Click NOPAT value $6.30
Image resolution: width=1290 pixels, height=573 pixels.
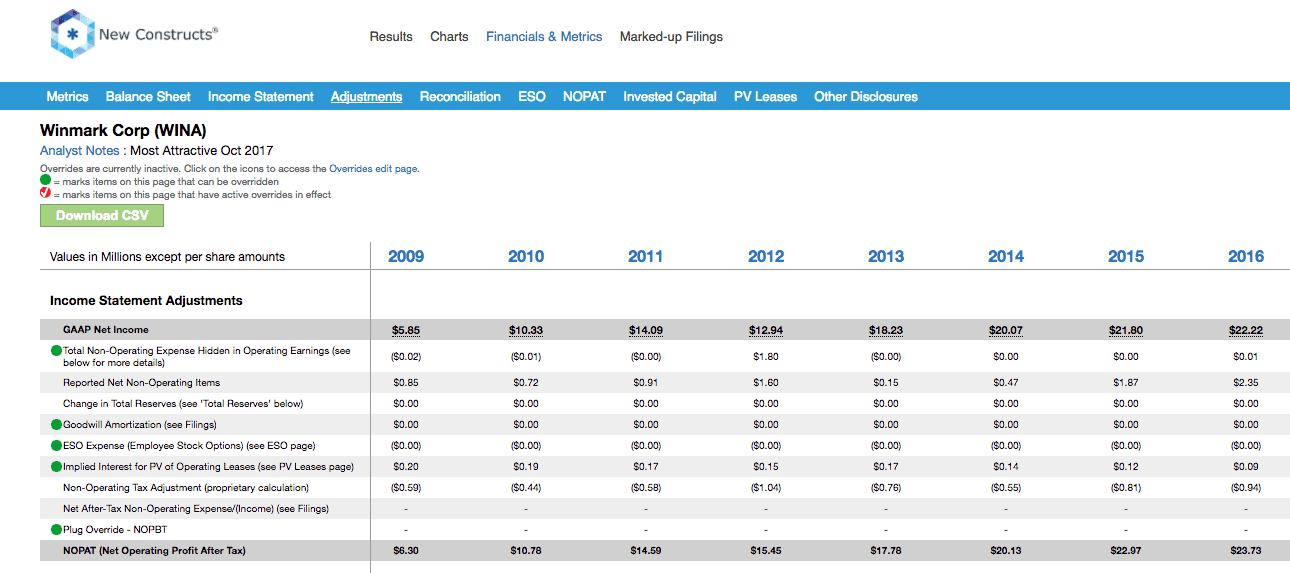coord(406,551)
